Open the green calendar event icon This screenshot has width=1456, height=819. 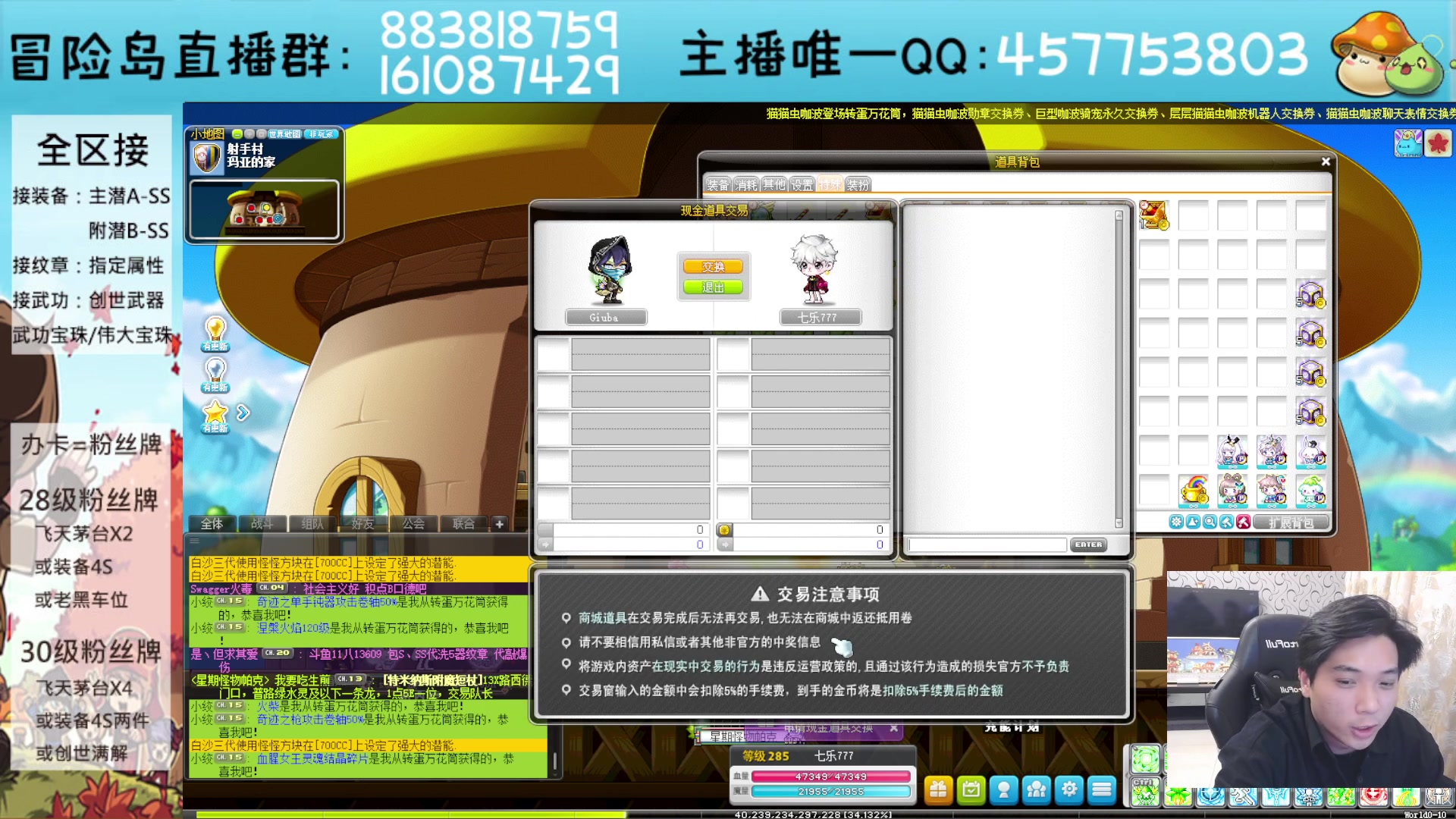click(x=971, y=790)
